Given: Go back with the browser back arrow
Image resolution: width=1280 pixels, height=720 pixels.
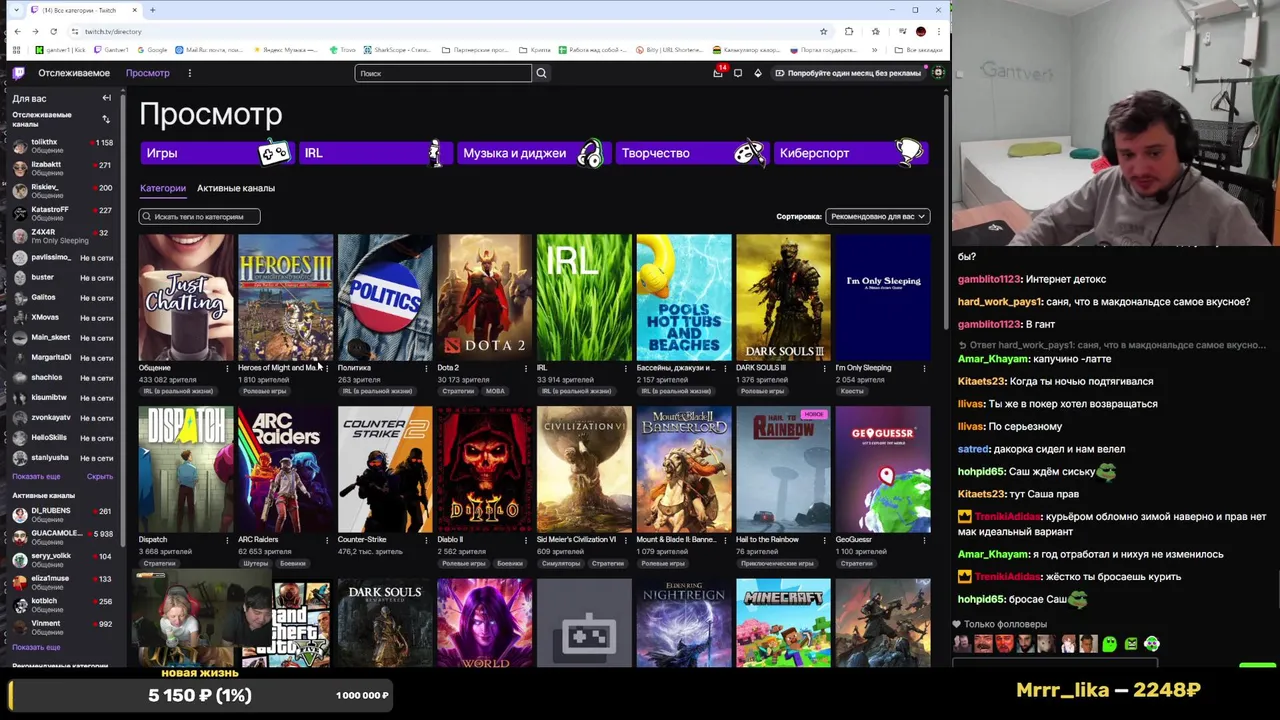Looking at the screenshot, I should click(17, 31).
